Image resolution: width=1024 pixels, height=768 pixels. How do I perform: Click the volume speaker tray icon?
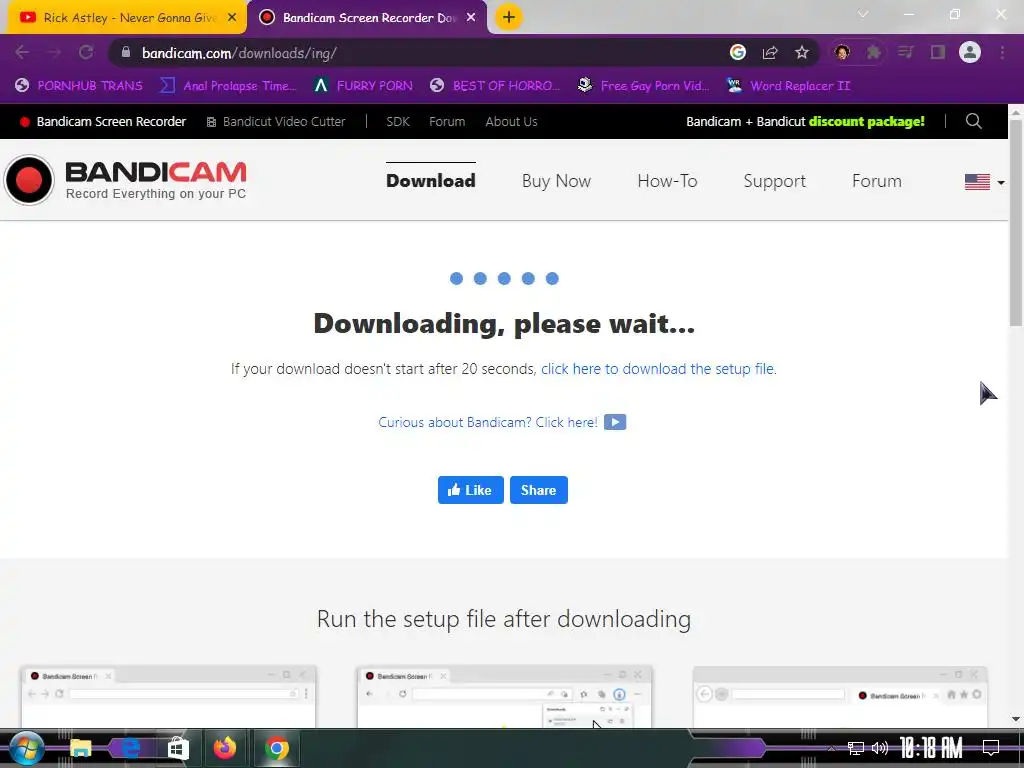[x=880, y=748]
